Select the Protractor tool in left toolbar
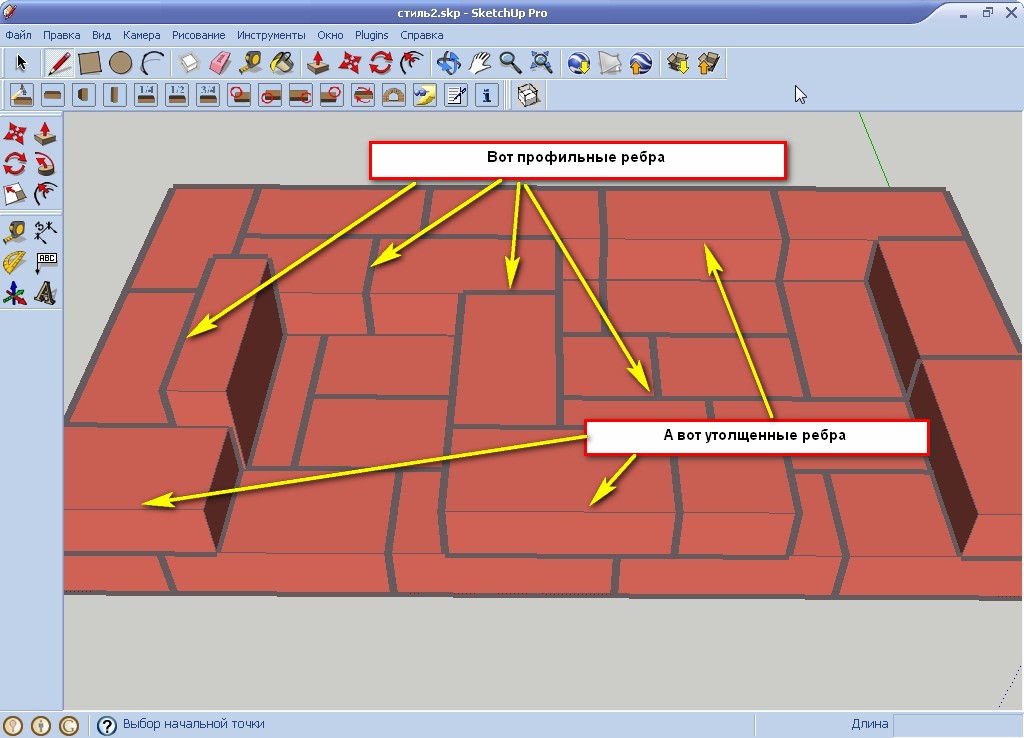Image resolution: width=1024 pixels, height=738 pixels. pos(15,263)
